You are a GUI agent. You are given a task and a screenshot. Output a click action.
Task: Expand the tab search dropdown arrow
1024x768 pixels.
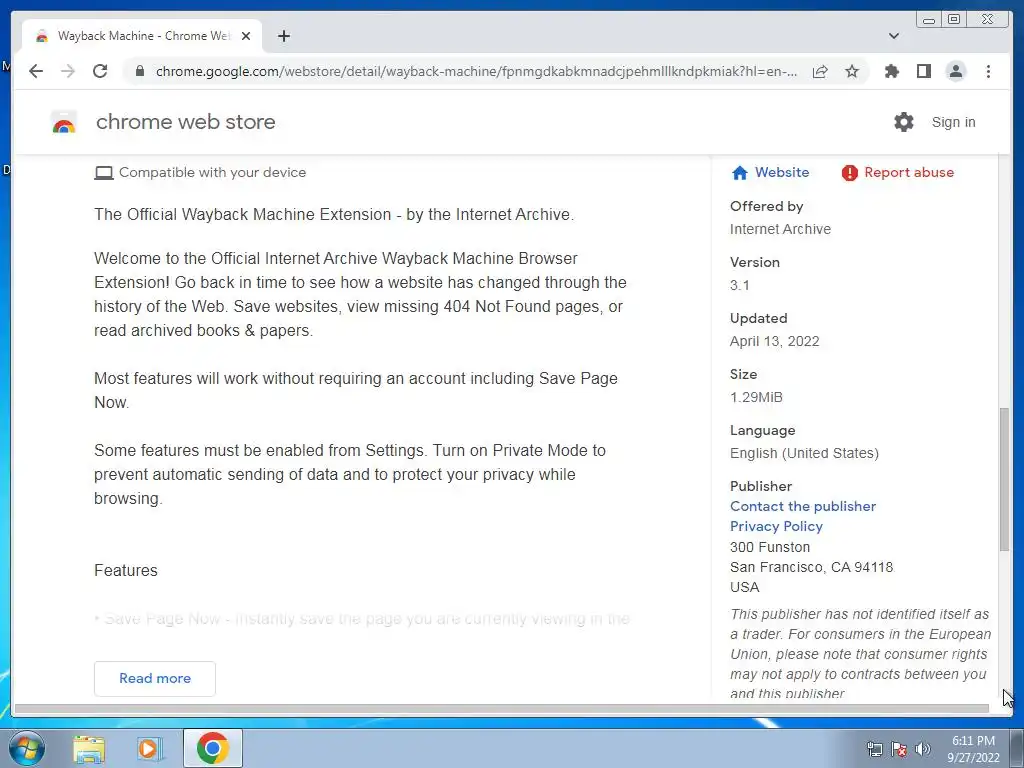(x=894, y=36)
